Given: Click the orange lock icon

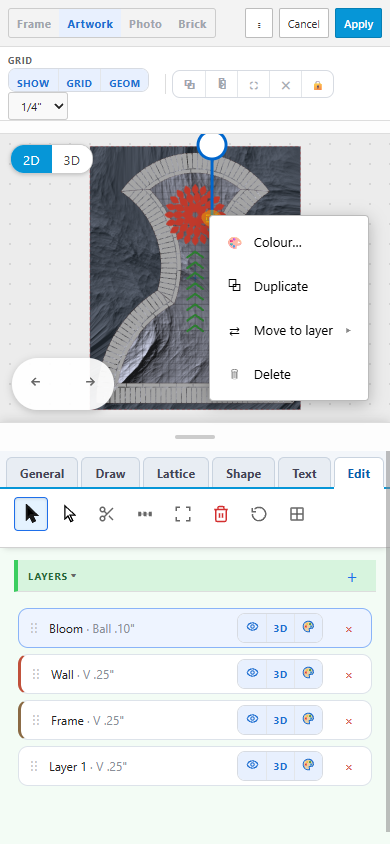Looking at the screenshot, I should click(x=317, y=85).
